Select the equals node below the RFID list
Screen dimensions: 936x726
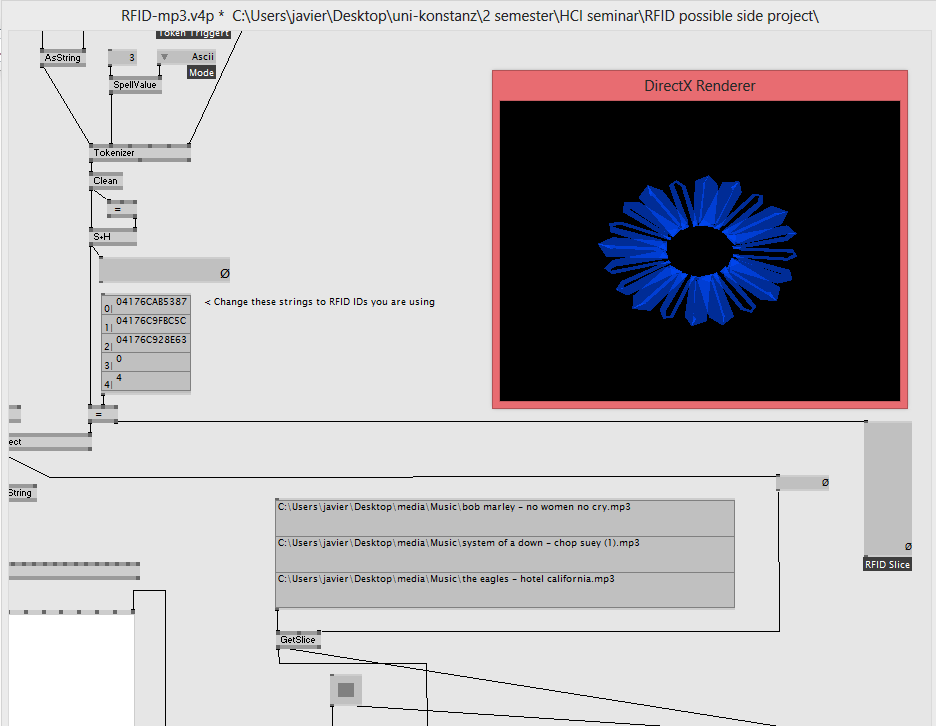pos(103,414)
